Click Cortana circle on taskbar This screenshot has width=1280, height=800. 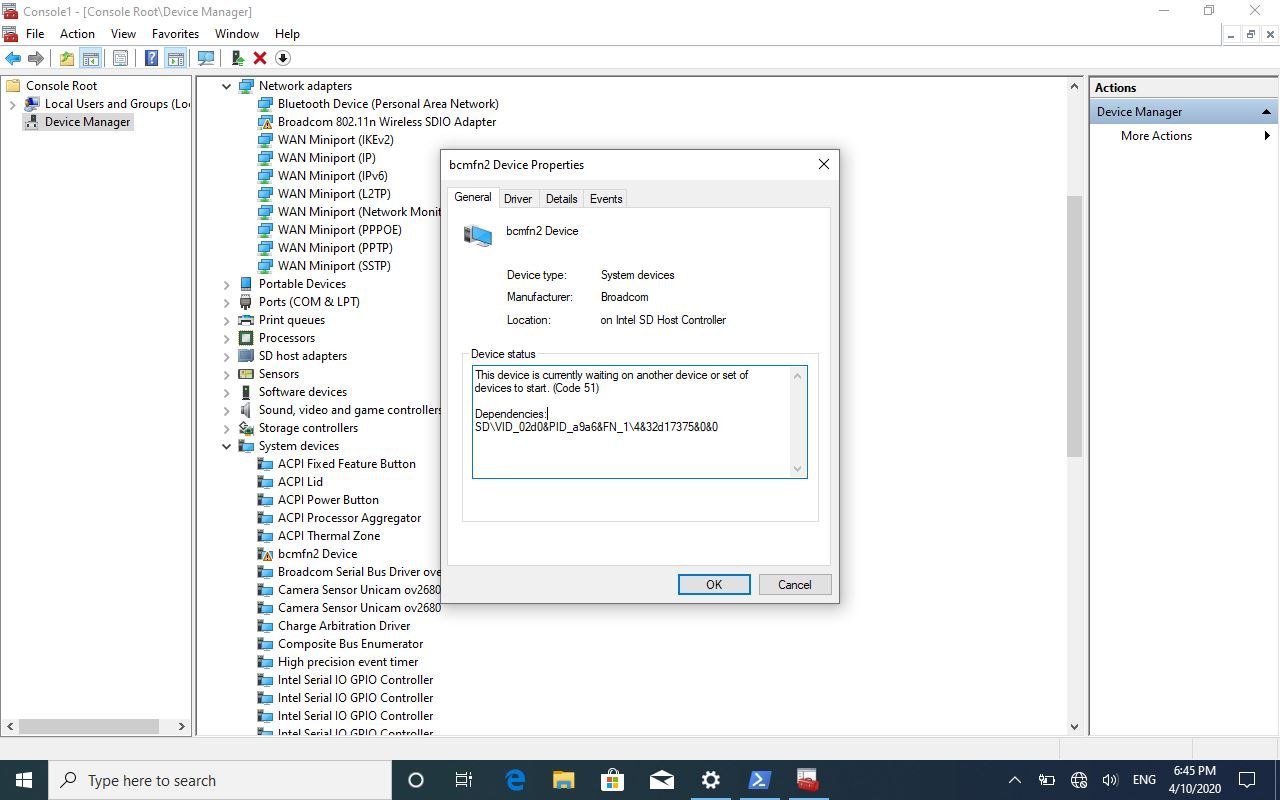(x=416, y=780)
